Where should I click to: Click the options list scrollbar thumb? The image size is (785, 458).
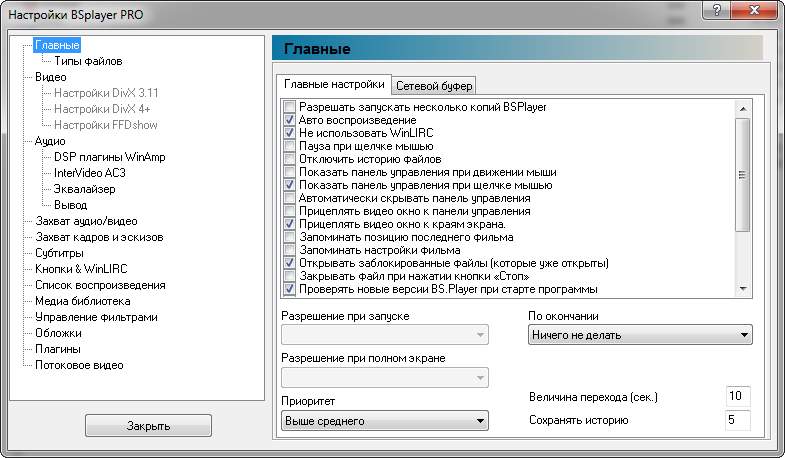point(743,175)
